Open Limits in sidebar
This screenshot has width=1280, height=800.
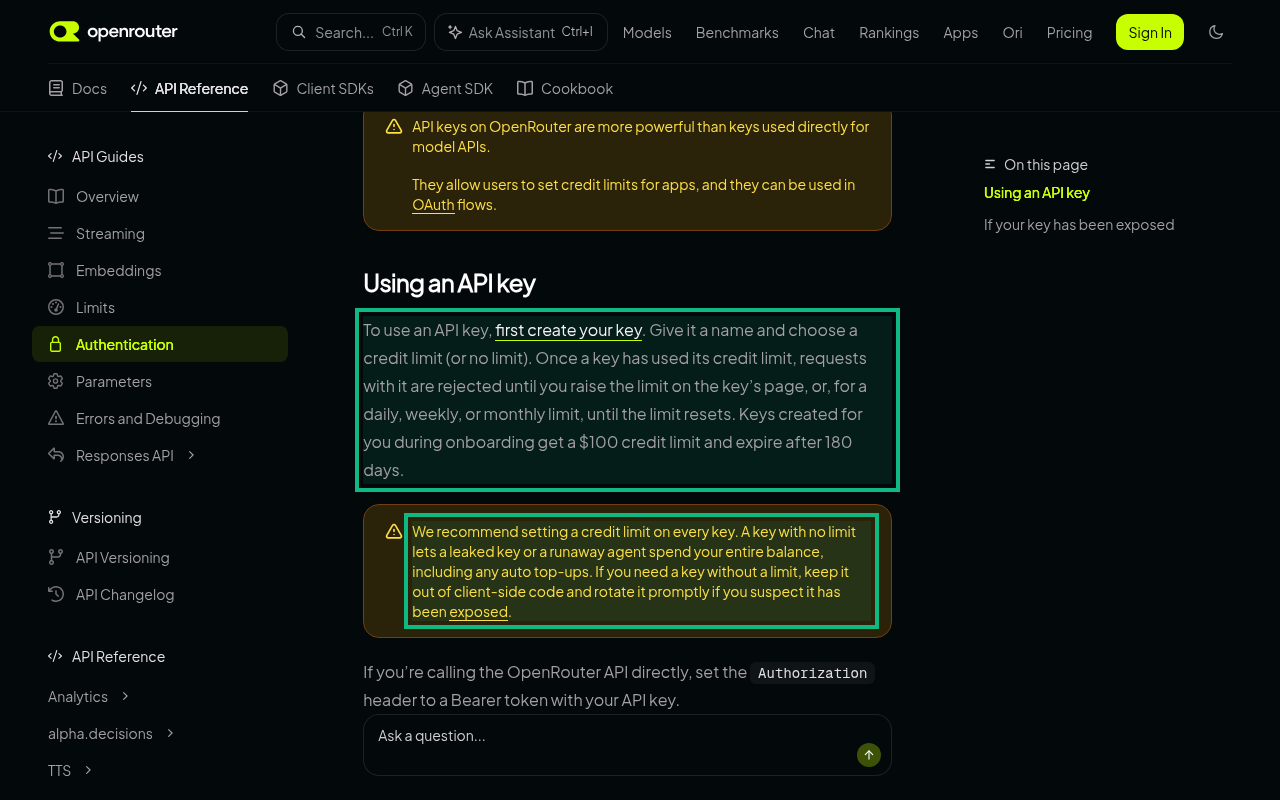click(x=160, y=307)
